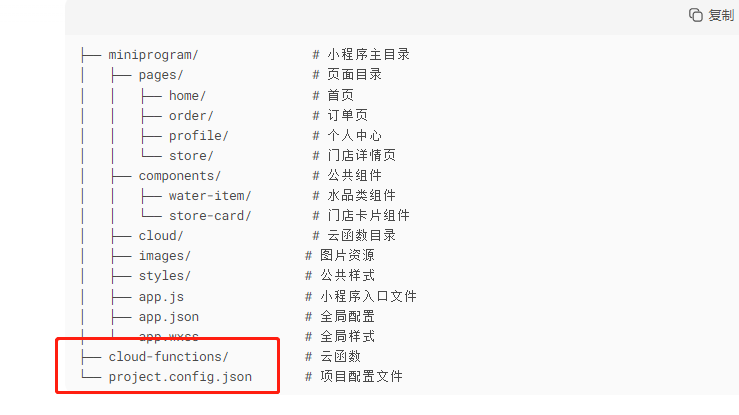Click the styles/ folder entry
This screenshot has width=739, height=415.
coord(164,276)
